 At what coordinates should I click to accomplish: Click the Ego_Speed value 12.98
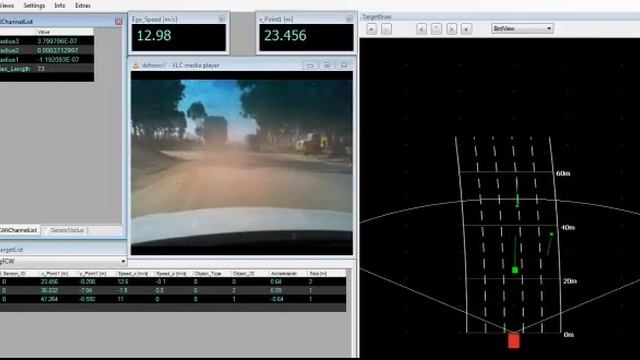[154, 36]
